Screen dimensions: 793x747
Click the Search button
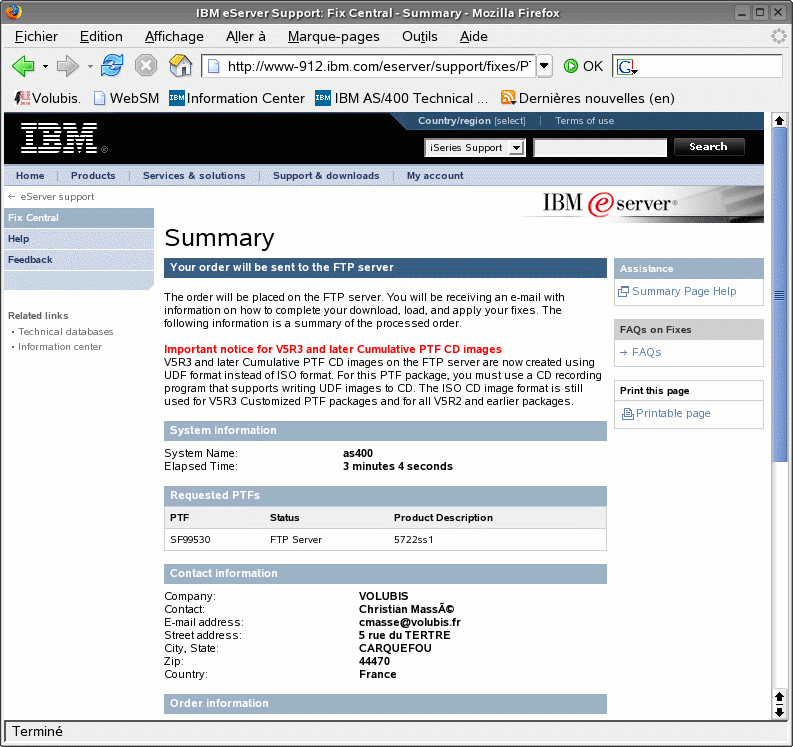(x=709, y=147)
